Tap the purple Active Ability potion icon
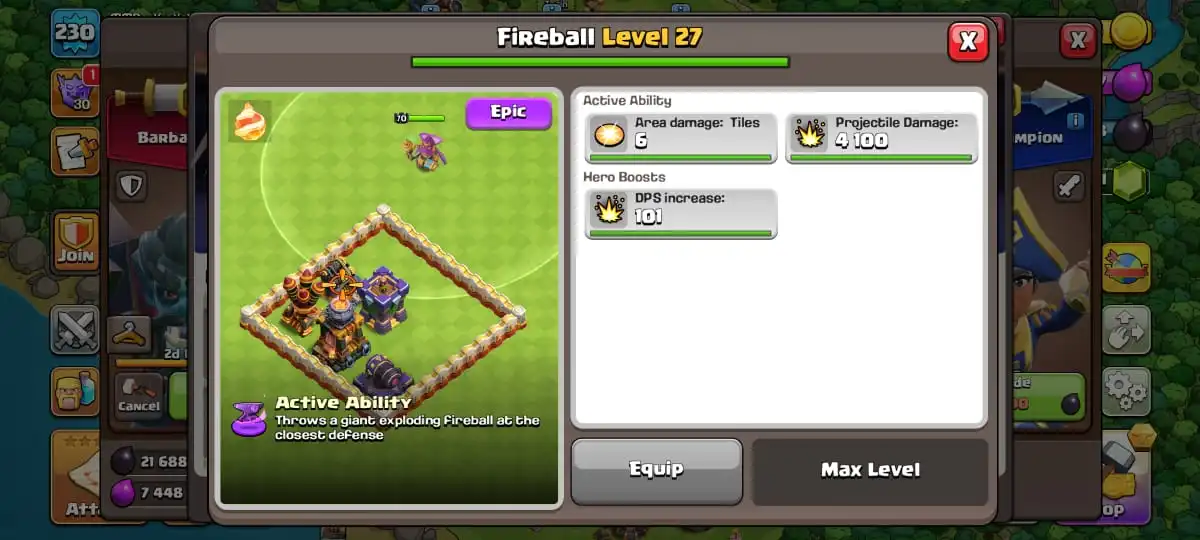Screen dimensions: 1200x540 (x=249, y=418)
